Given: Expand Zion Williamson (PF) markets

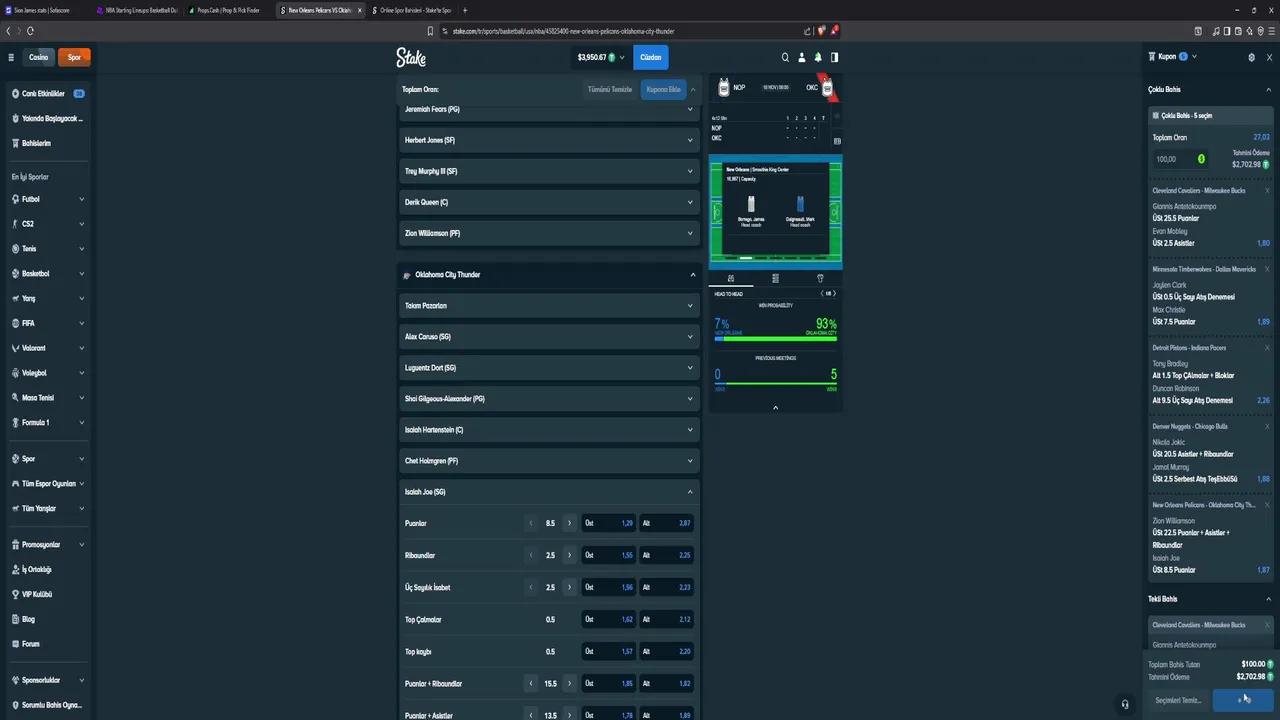Looking at the screenshot, I should pos(548,233).
